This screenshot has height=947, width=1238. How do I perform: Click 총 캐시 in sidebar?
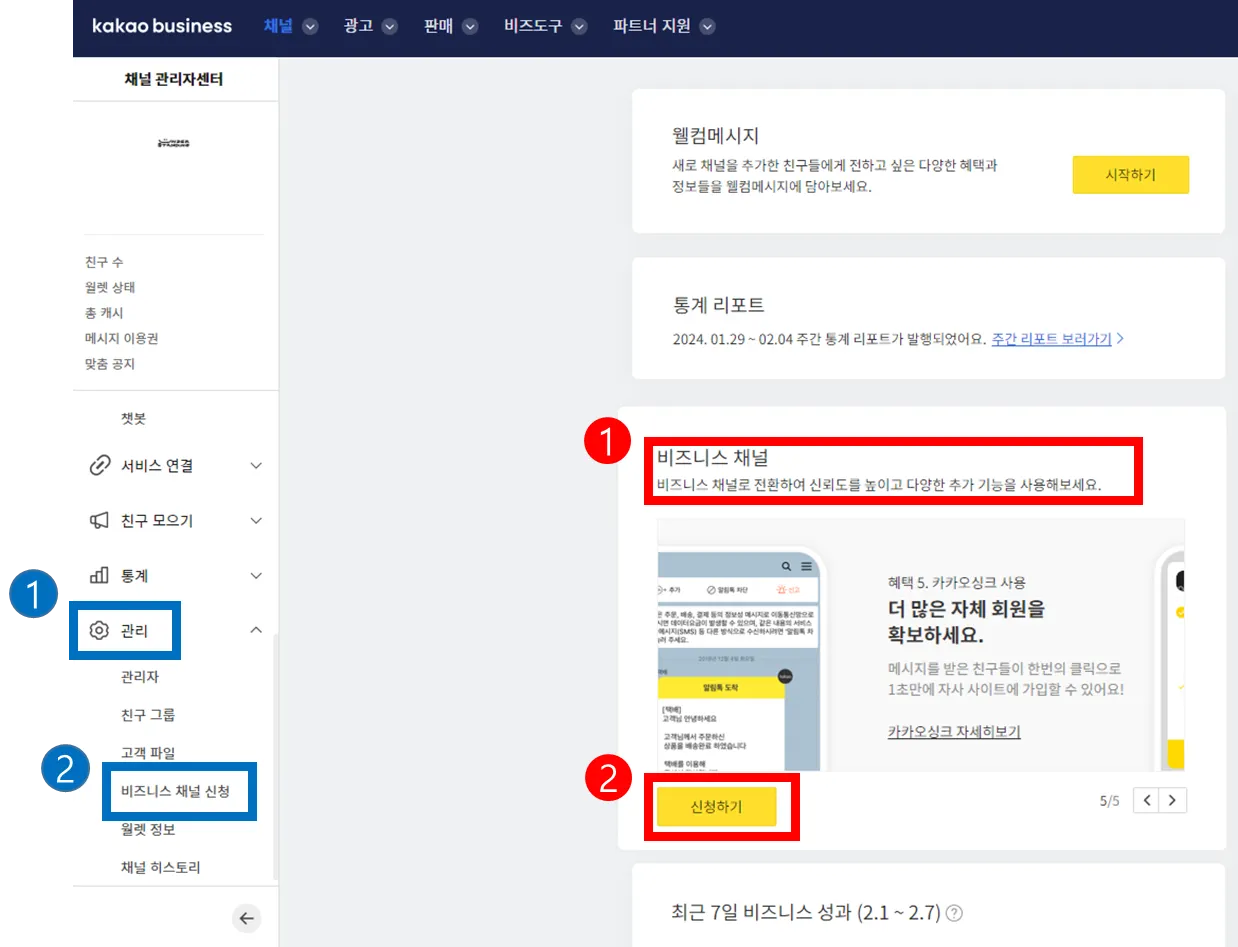click(x=105, y=313)
